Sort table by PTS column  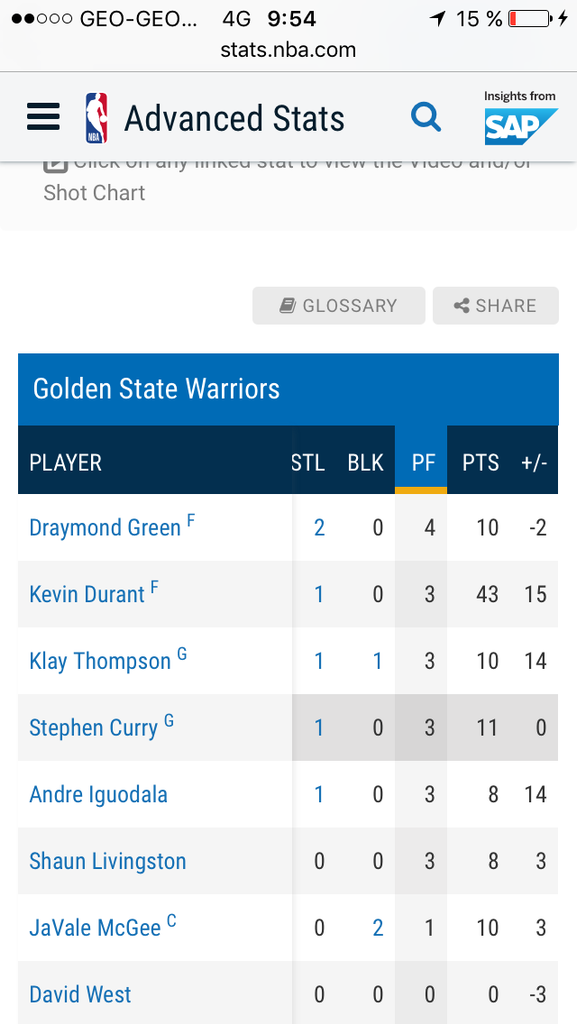tap(481, 462)
